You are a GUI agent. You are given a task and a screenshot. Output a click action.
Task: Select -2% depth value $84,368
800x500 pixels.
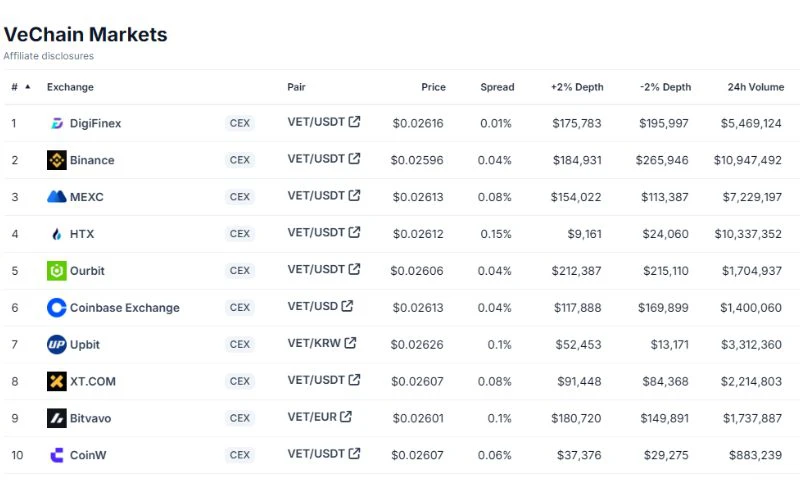pyautogui.click(x=665, y=381)
